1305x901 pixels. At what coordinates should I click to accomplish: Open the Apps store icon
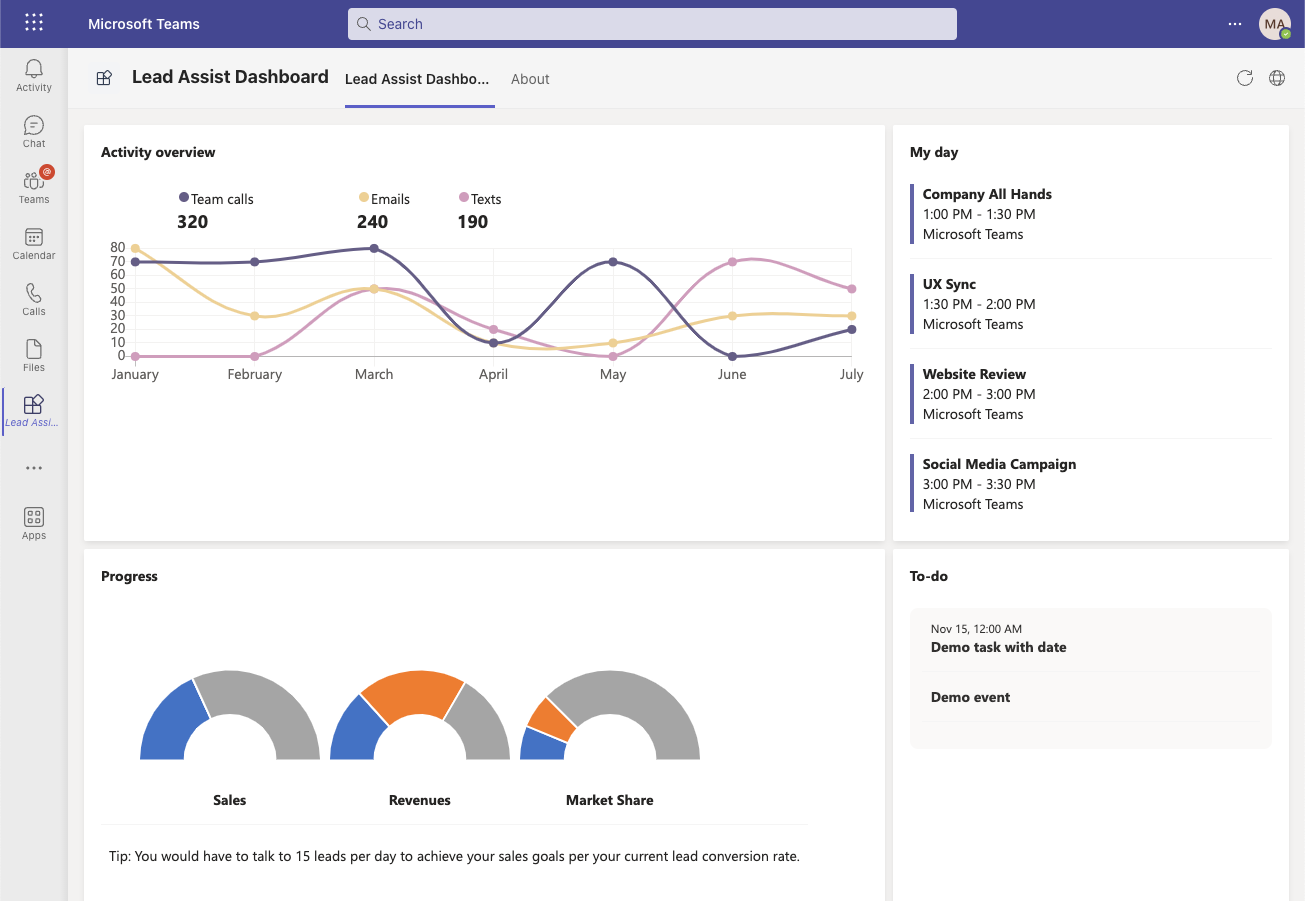(33, 522)
